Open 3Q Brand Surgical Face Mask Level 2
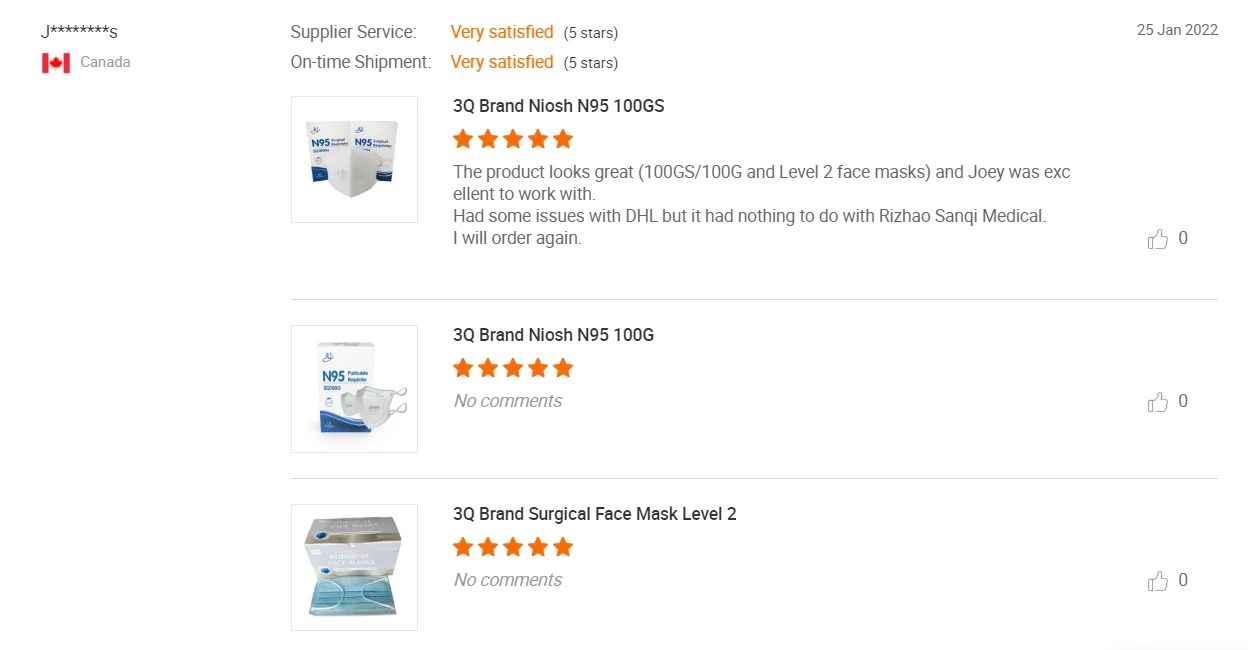 594,514
